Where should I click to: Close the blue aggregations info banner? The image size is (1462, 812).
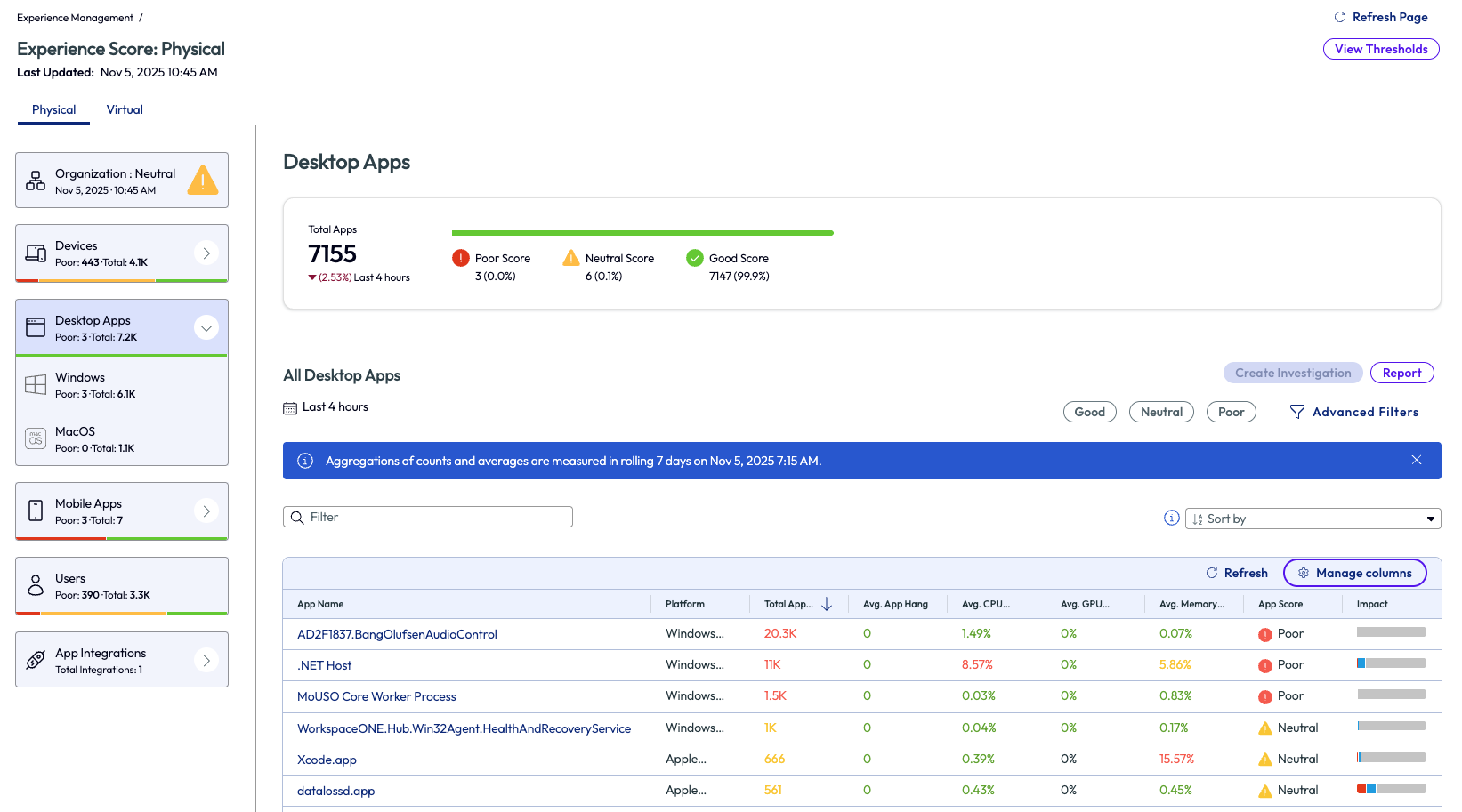tap(1416, 461)
